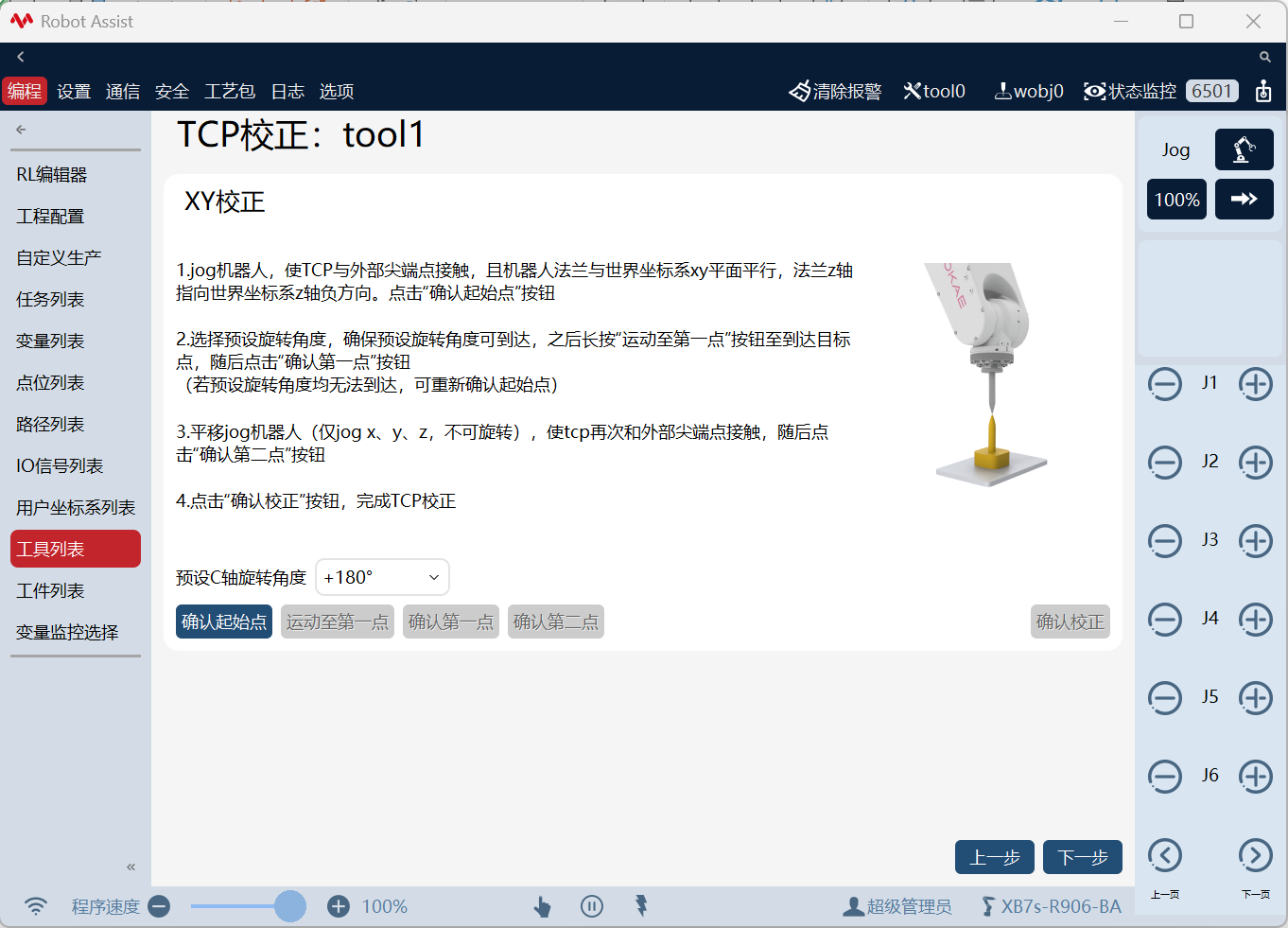Click the 6501 status code badge
The width and height of the screenshot is (1288, 928).
pyautogui.click(x=1212, y=91)
